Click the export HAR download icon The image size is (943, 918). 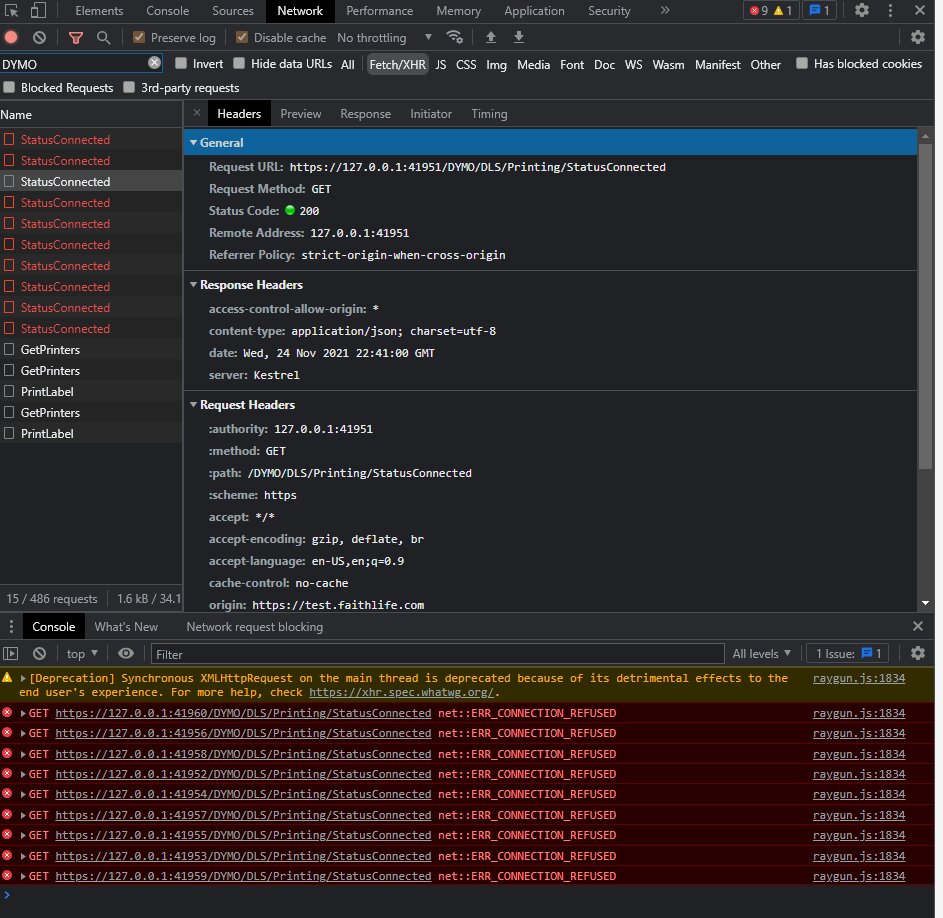point(519,37)
